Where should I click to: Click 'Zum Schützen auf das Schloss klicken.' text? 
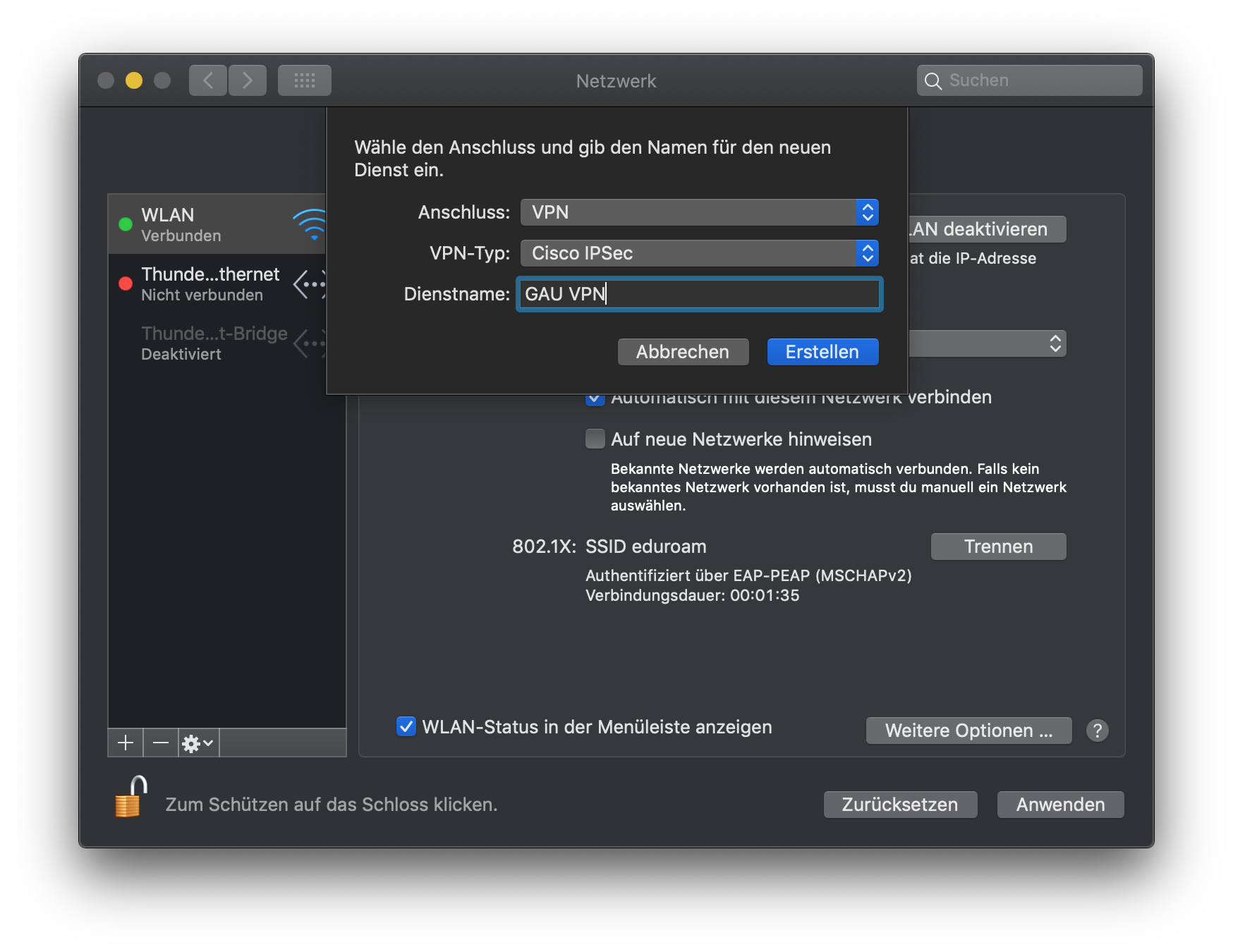(332, 805)
